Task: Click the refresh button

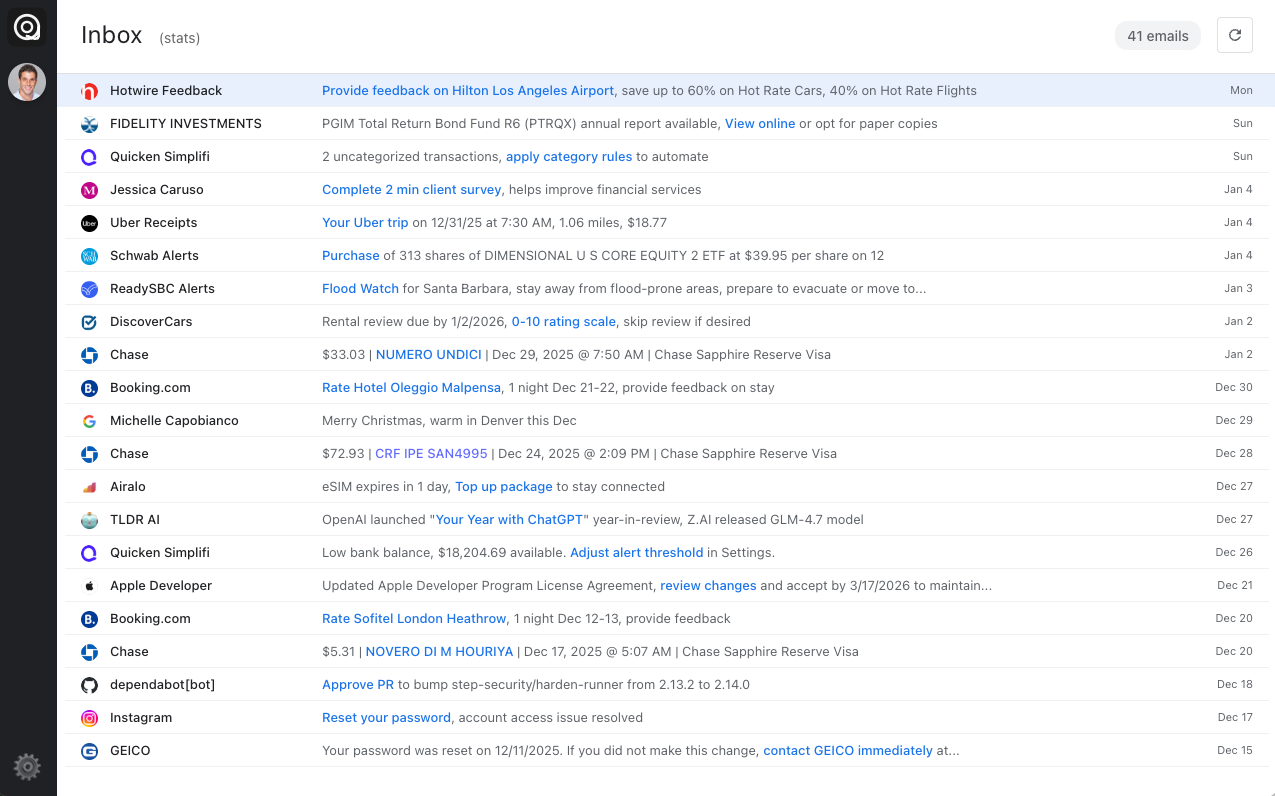Action: (1234, 34)
